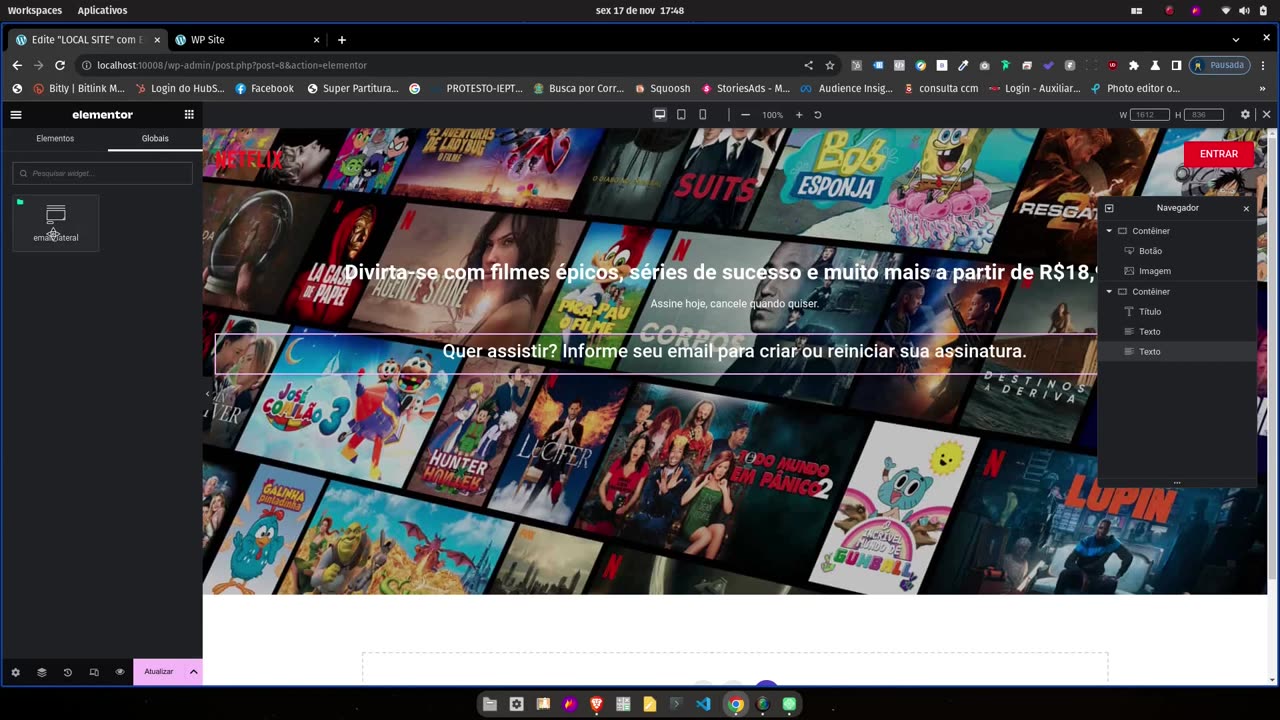
Task: Open the Elementor widgets grid icon
Action: pos(189,114)
